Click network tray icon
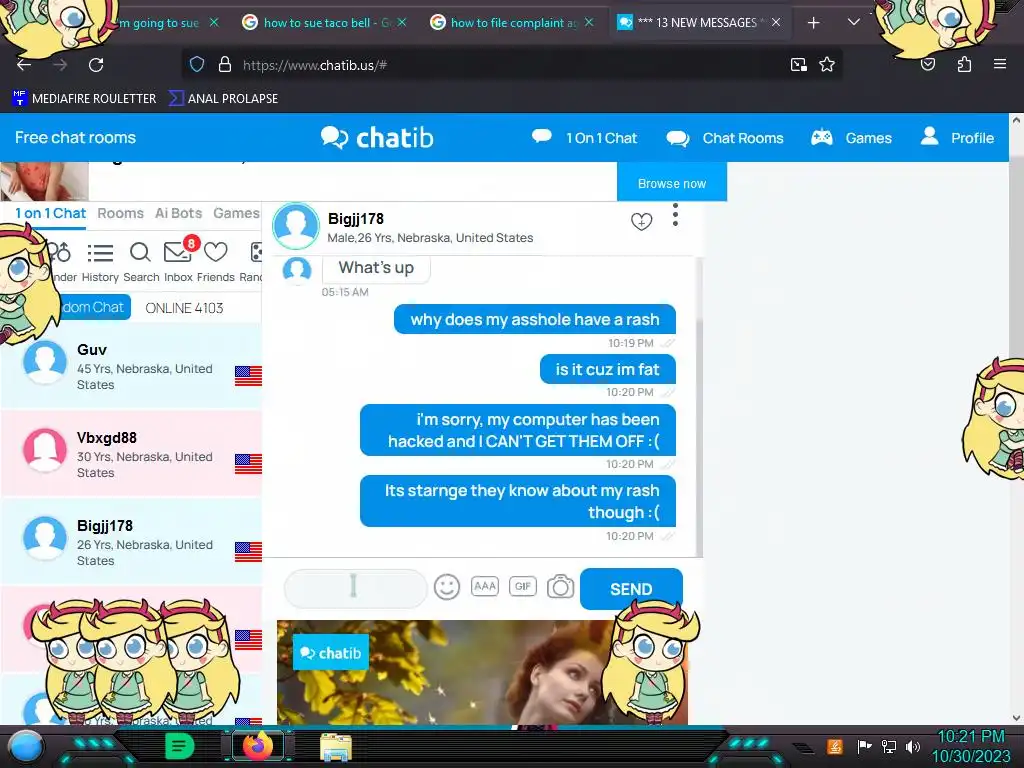 coord(888,746)
